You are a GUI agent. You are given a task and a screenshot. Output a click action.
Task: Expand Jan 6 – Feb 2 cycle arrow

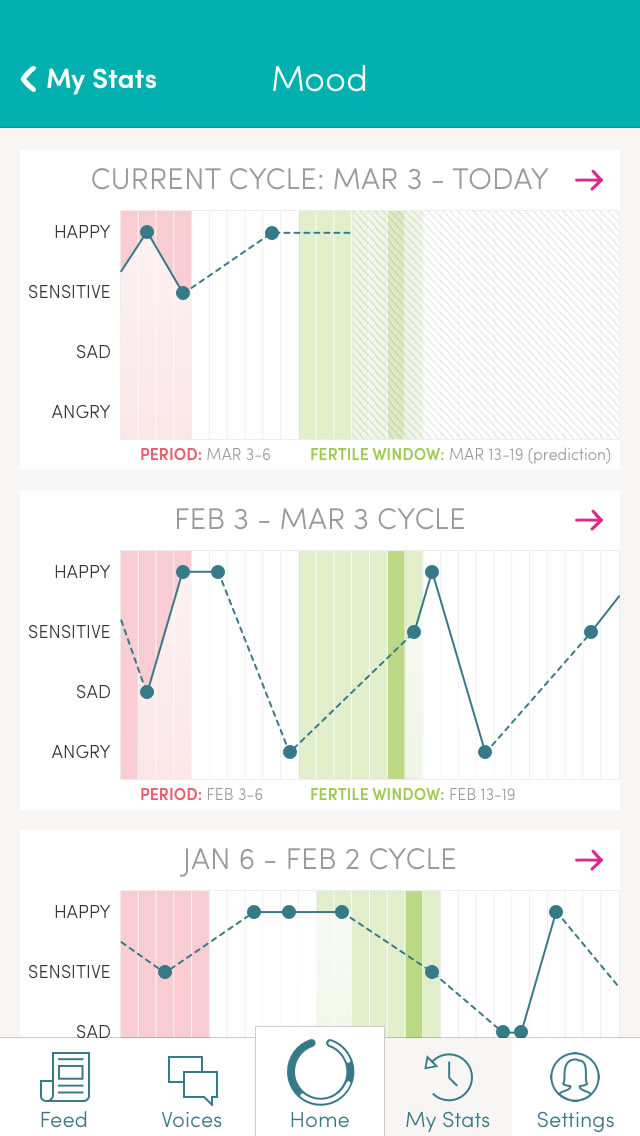(589, 860)
